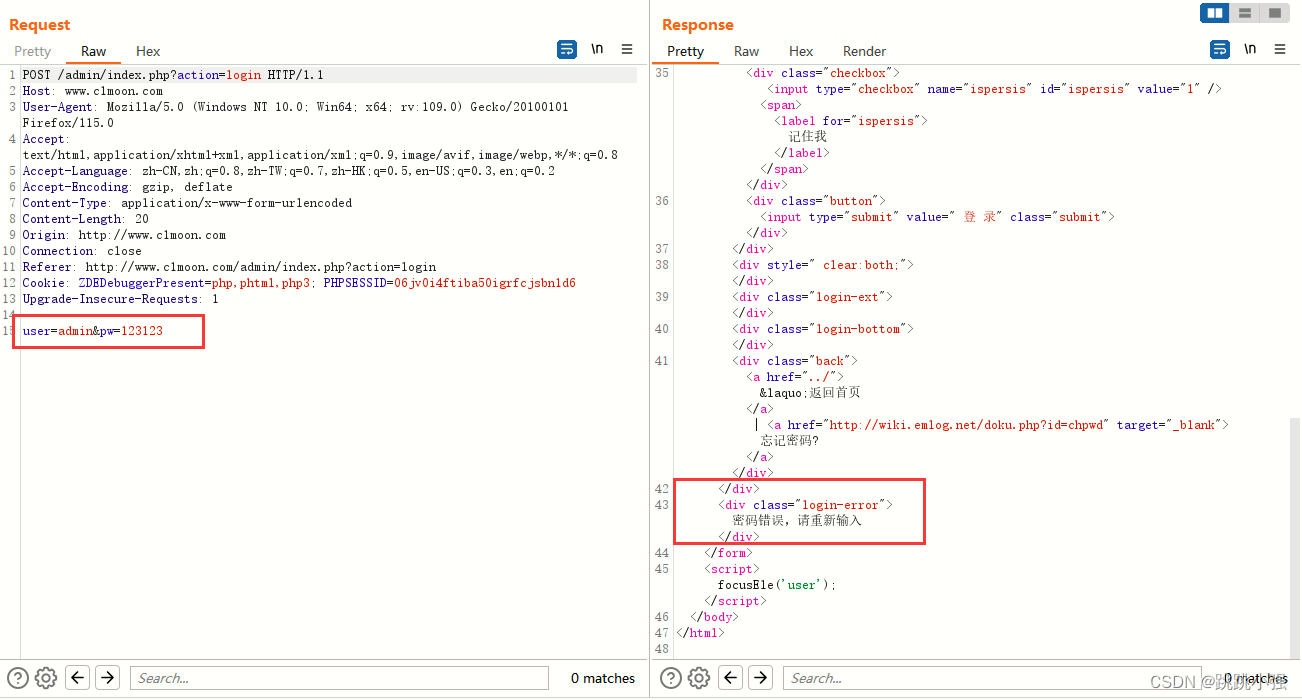Click the Connection: close line
This screenshot has height=700, width=1302.
82,251
